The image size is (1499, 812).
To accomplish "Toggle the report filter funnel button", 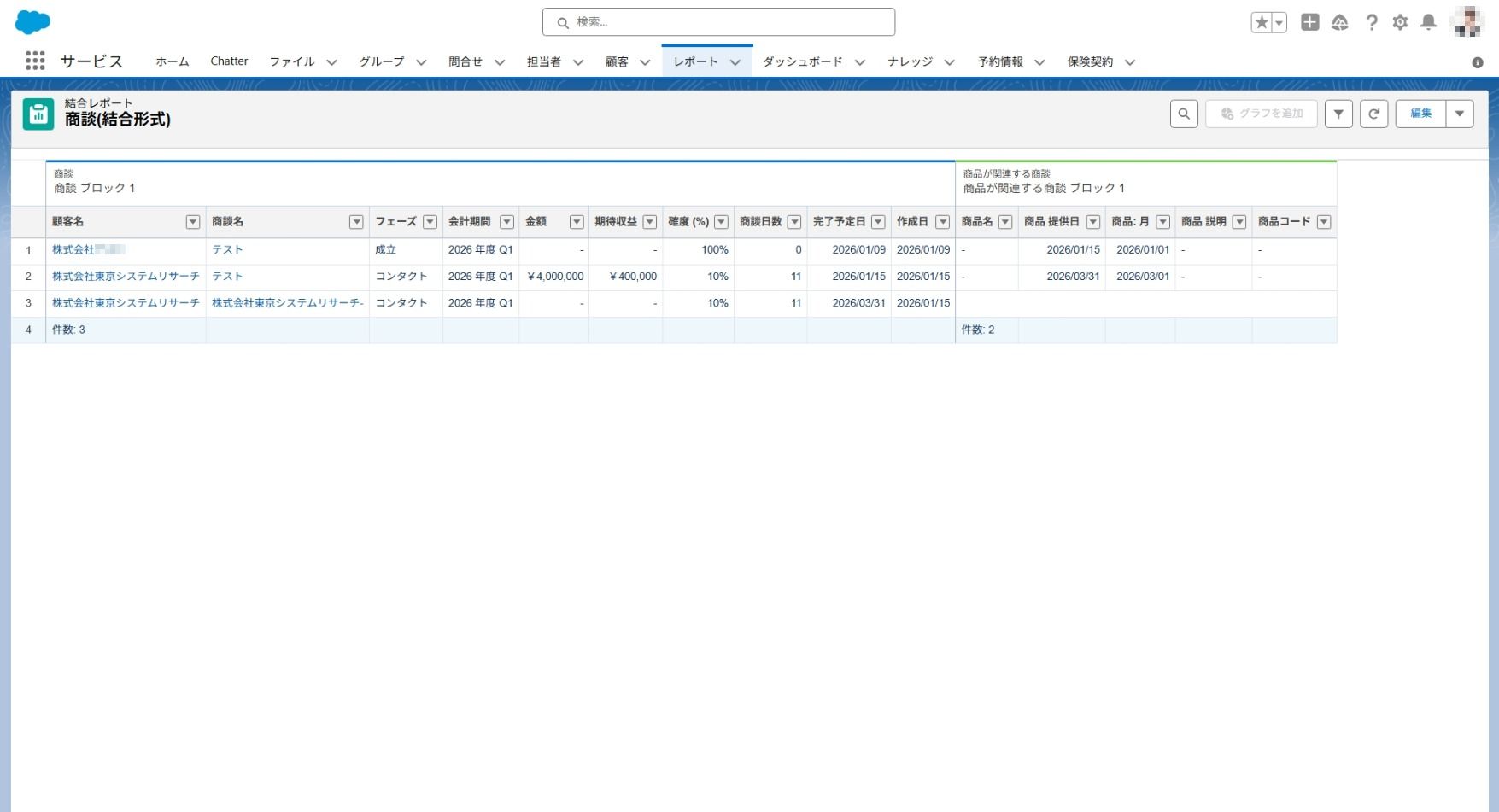I will 1338,114.
